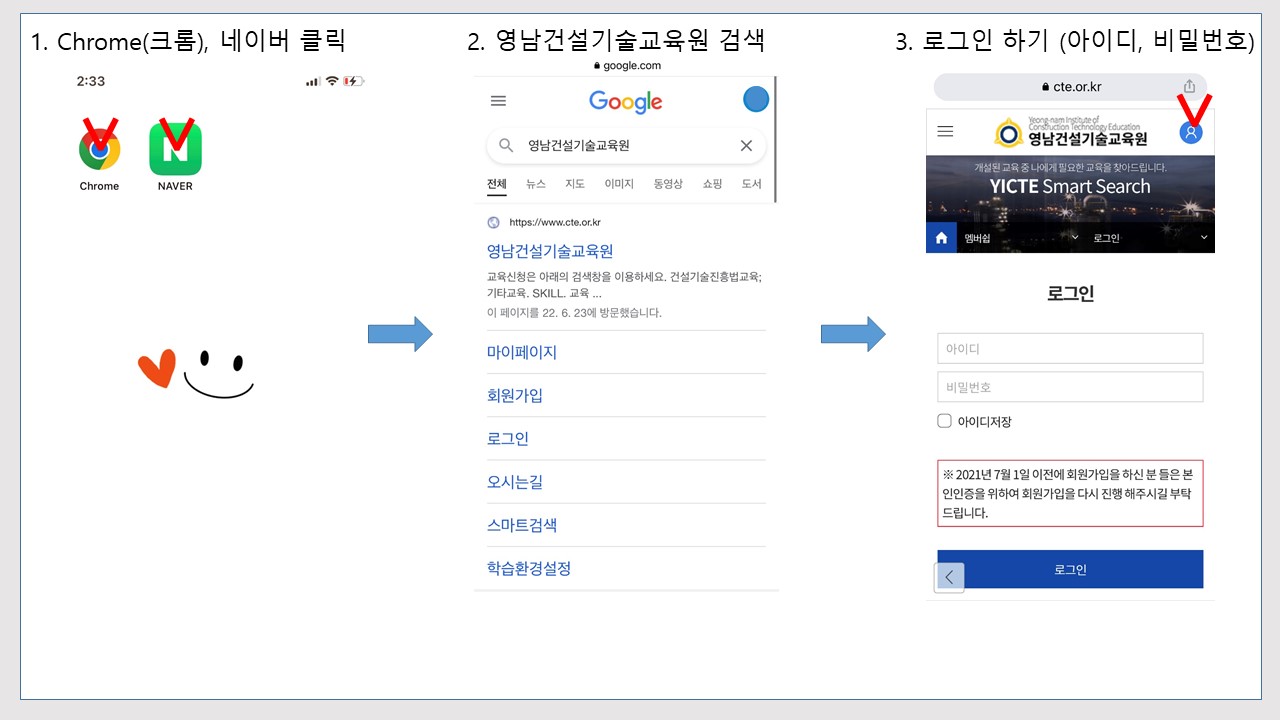Screen dimensions: 1280x720
Task: Click the 비밀번호 input field
Action: pyautogui.click(x=1069, y=387)
